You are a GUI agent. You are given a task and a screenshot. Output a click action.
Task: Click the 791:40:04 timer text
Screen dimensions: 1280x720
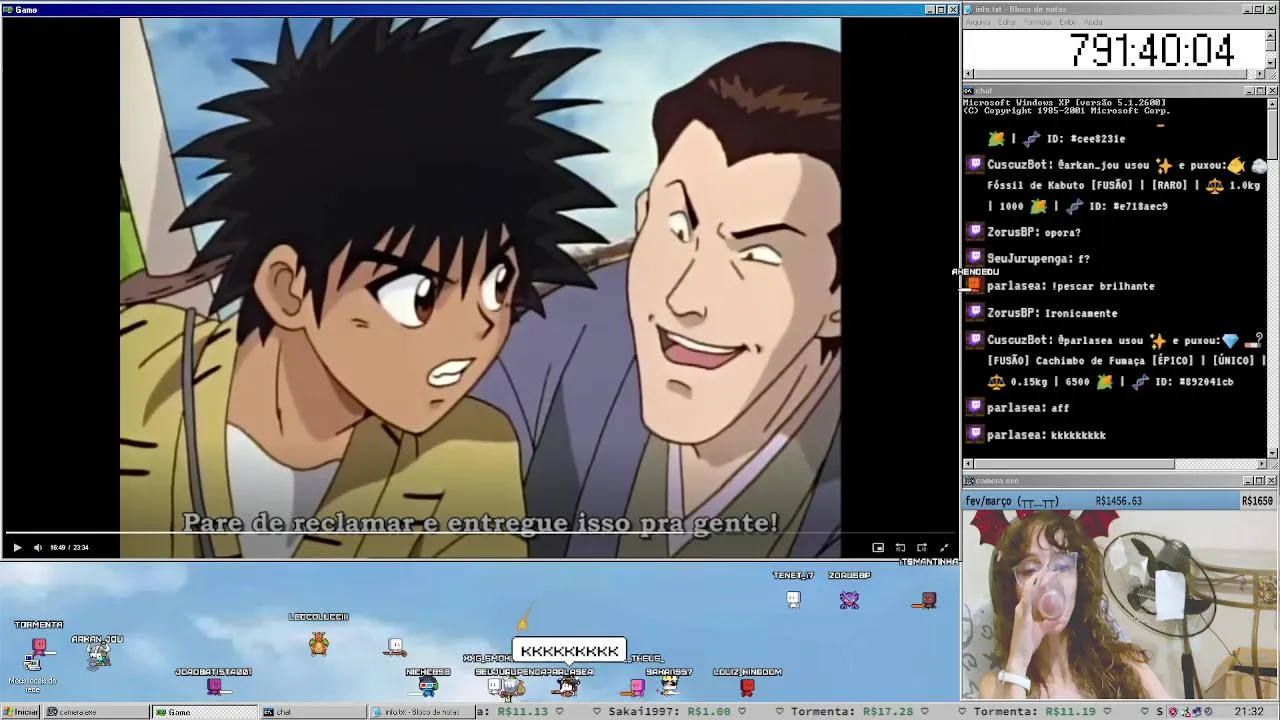pyautogui.click(x=1151, y=50)
